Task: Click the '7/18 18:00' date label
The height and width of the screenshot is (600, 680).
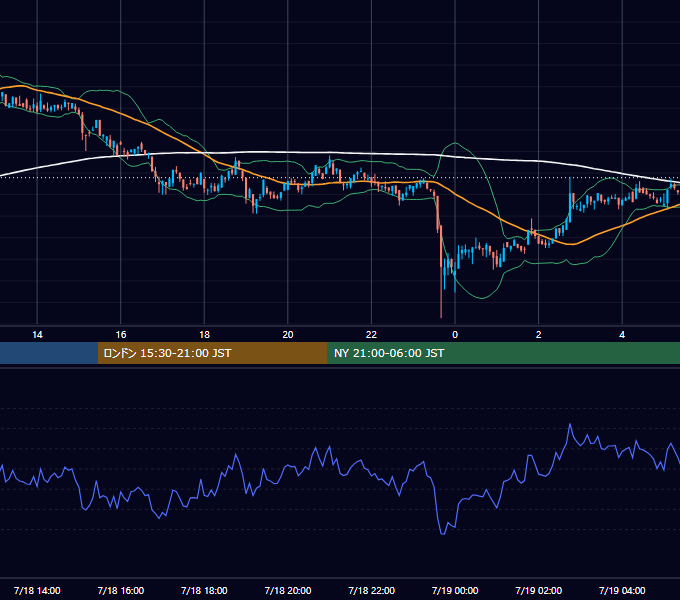Action: (x=204, y=590)
